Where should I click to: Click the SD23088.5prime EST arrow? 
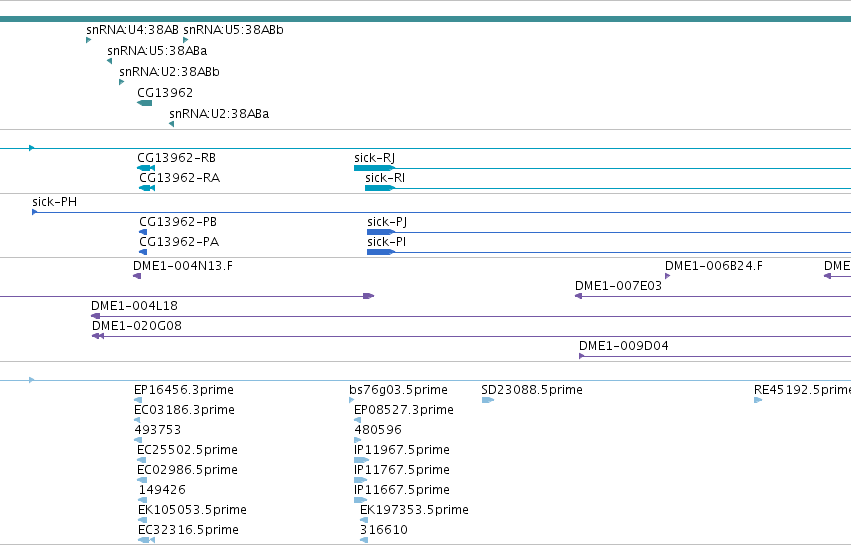tap(488, 400)
